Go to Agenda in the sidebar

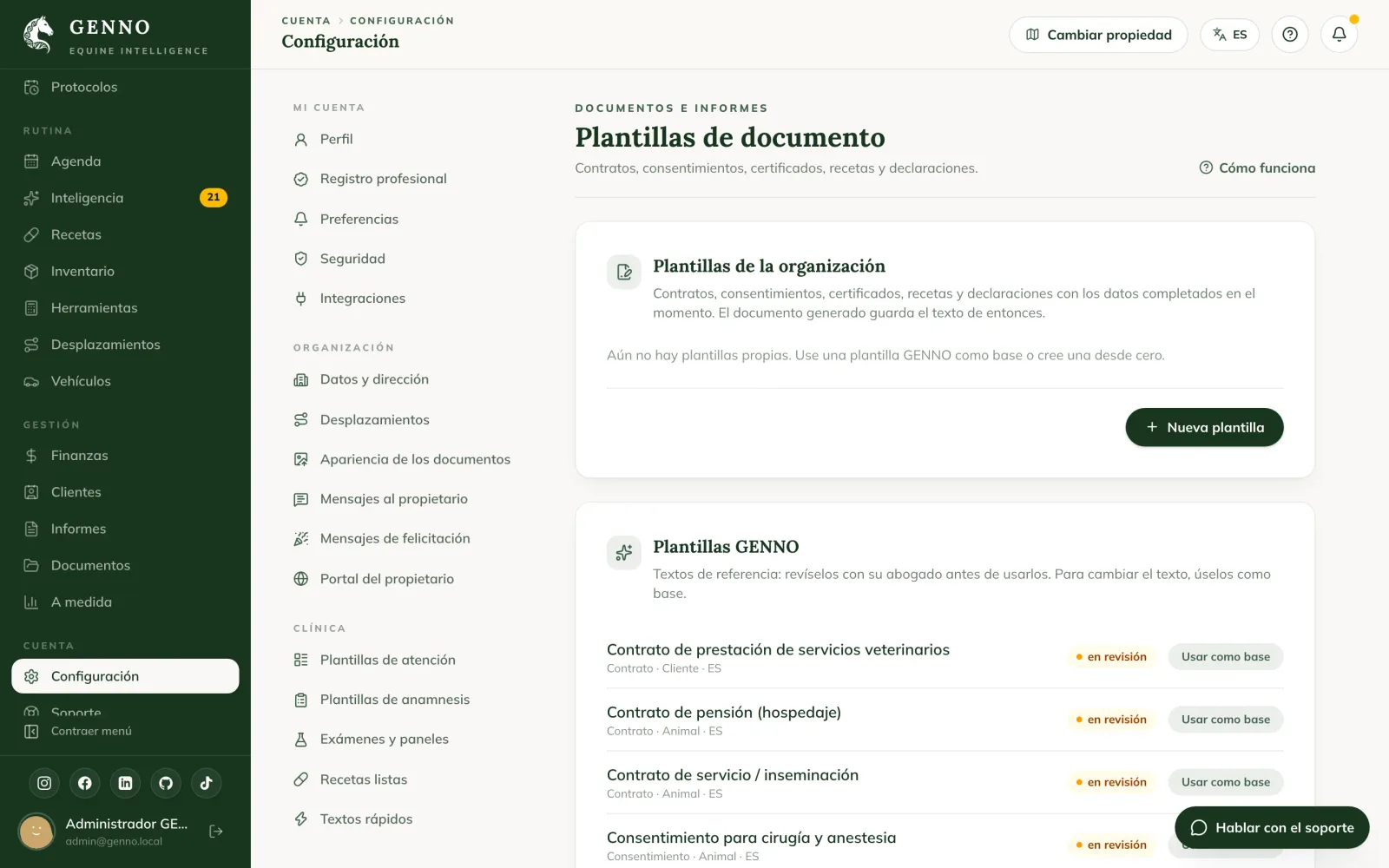click(x=125, y=161)
